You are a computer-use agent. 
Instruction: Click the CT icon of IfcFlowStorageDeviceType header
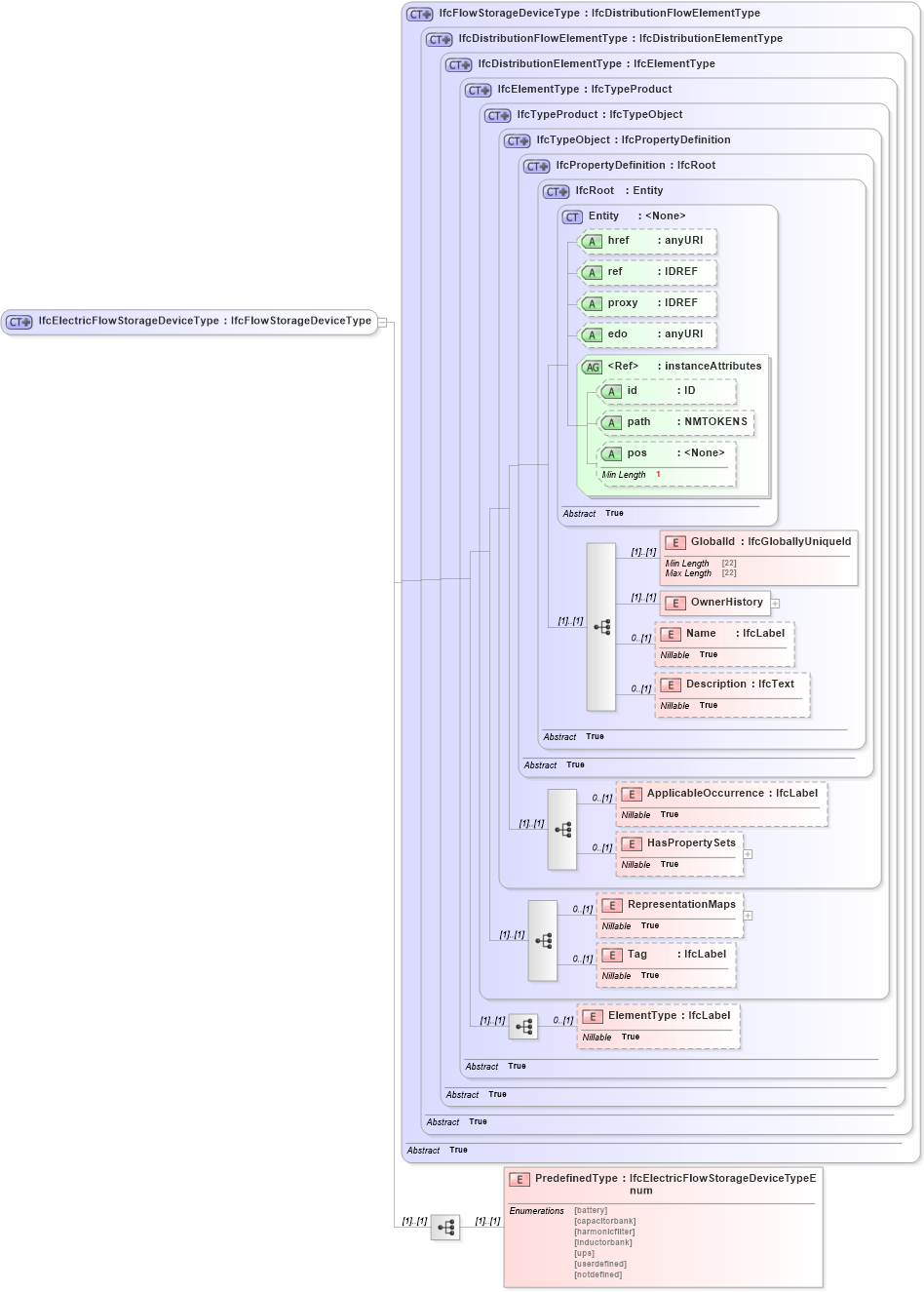[420, 13]
